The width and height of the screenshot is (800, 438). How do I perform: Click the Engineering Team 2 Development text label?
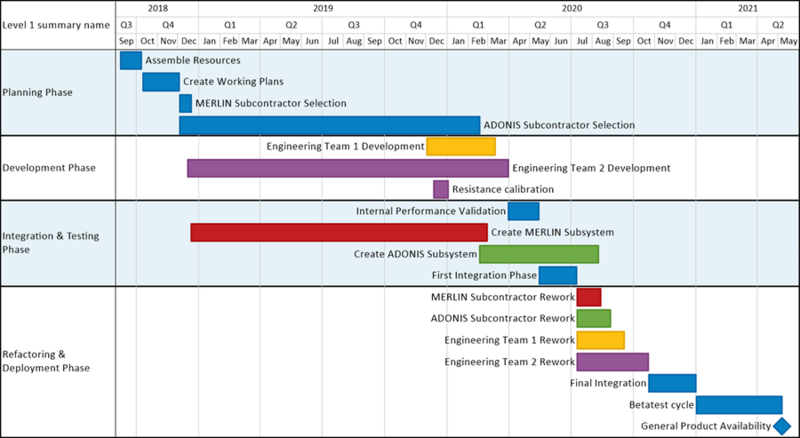coord(591,168)
